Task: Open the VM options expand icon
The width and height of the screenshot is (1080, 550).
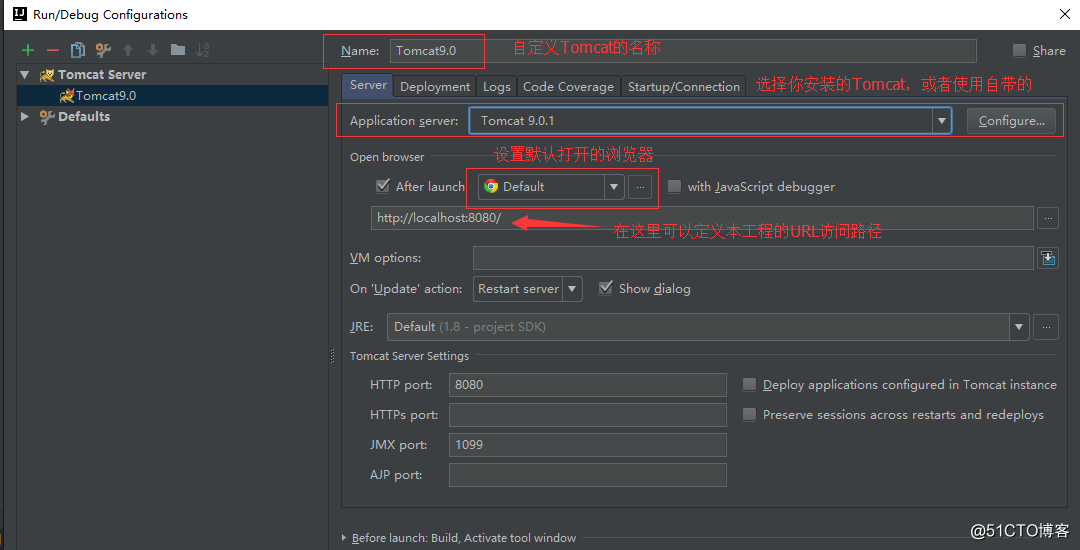Action: pyautogui.click(x=1048, y=258)
